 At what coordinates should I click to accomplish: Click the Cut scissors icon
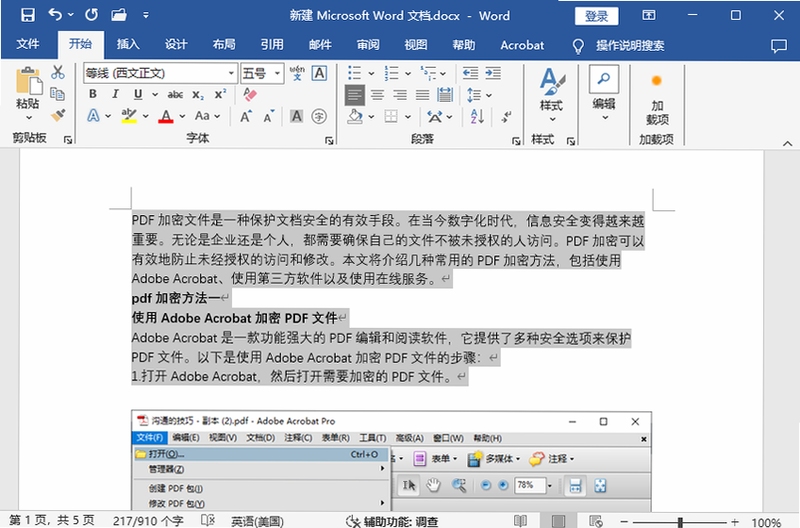click(x=58, y=72)
